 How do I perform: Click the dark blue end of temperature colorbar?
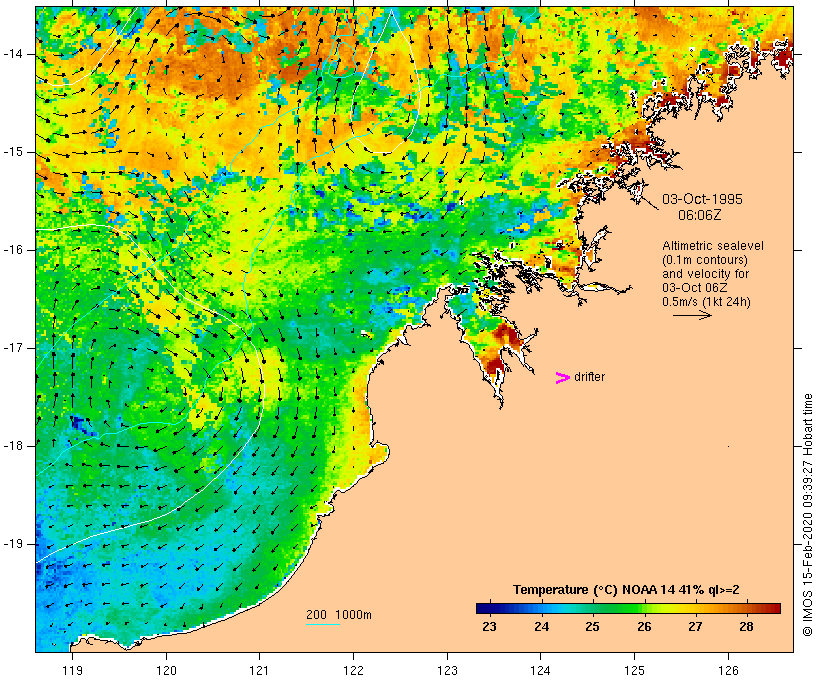tap(482, 608)
